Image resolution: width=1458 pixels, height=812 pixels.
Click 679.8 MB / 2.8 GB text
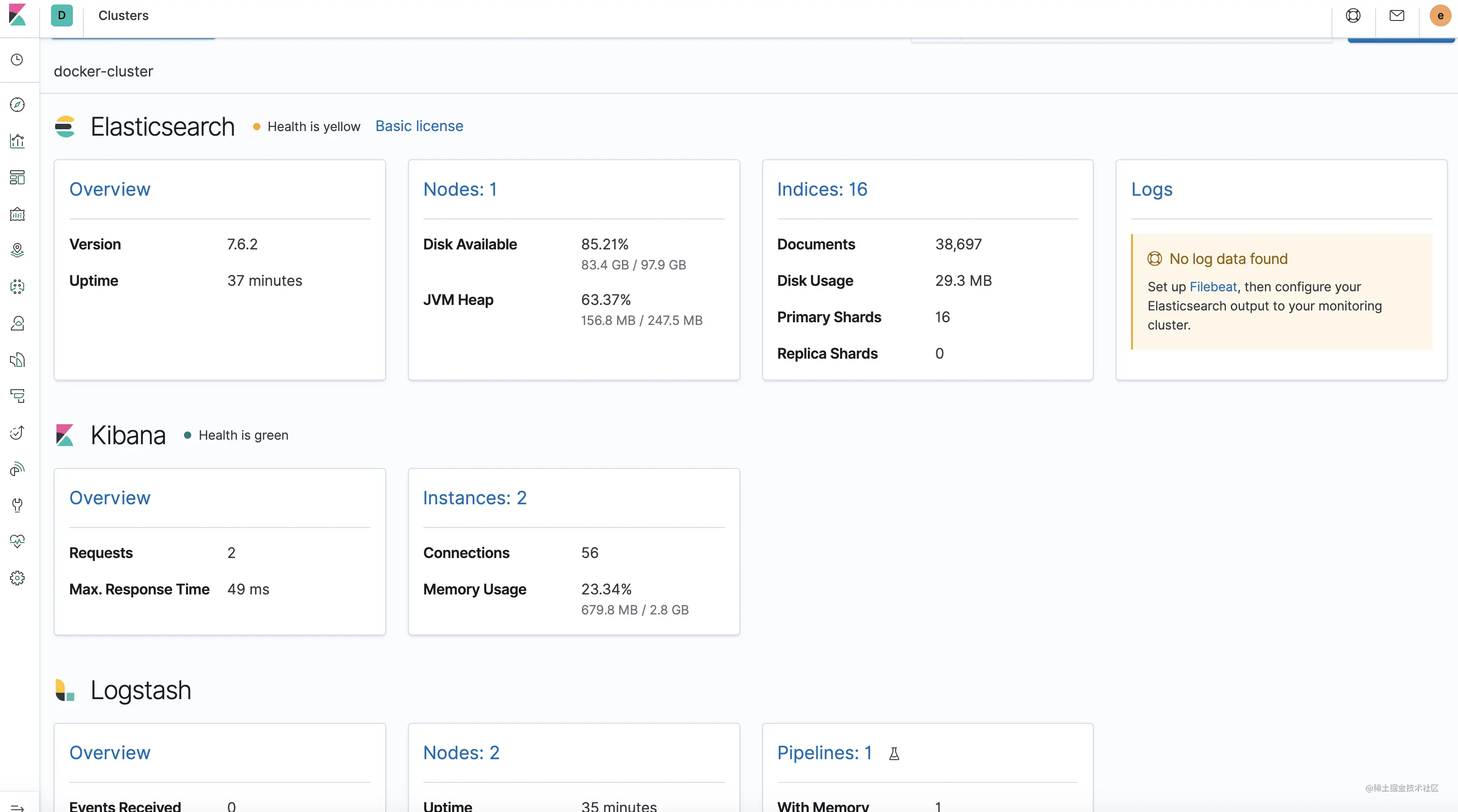click(x=635, y=610)
